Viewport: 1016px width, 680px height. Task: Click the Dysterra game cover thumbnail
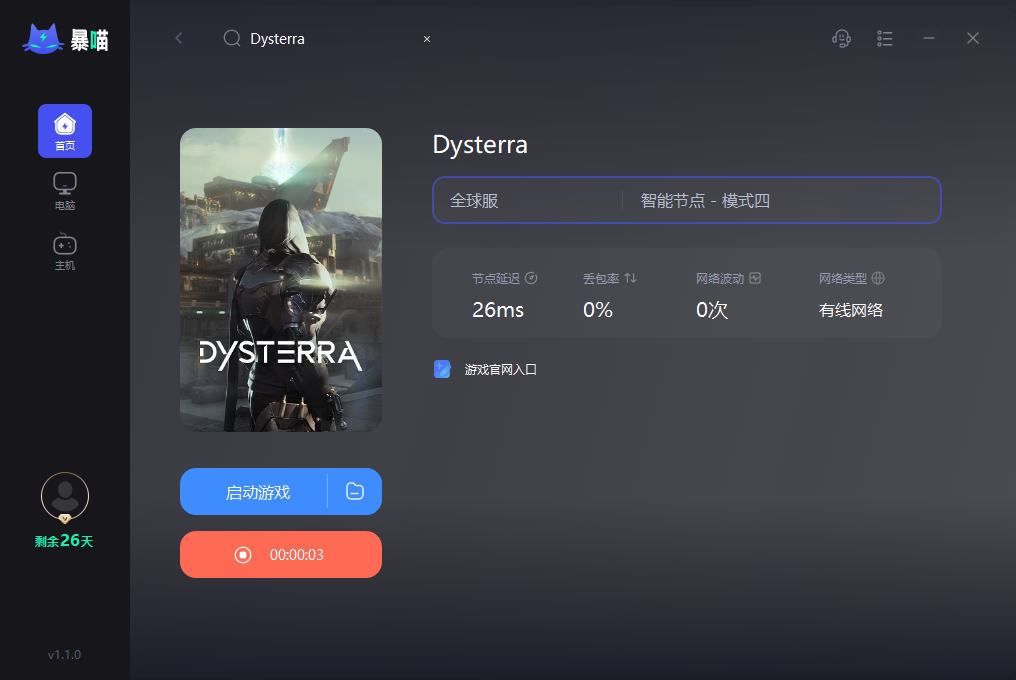[281, 279]
